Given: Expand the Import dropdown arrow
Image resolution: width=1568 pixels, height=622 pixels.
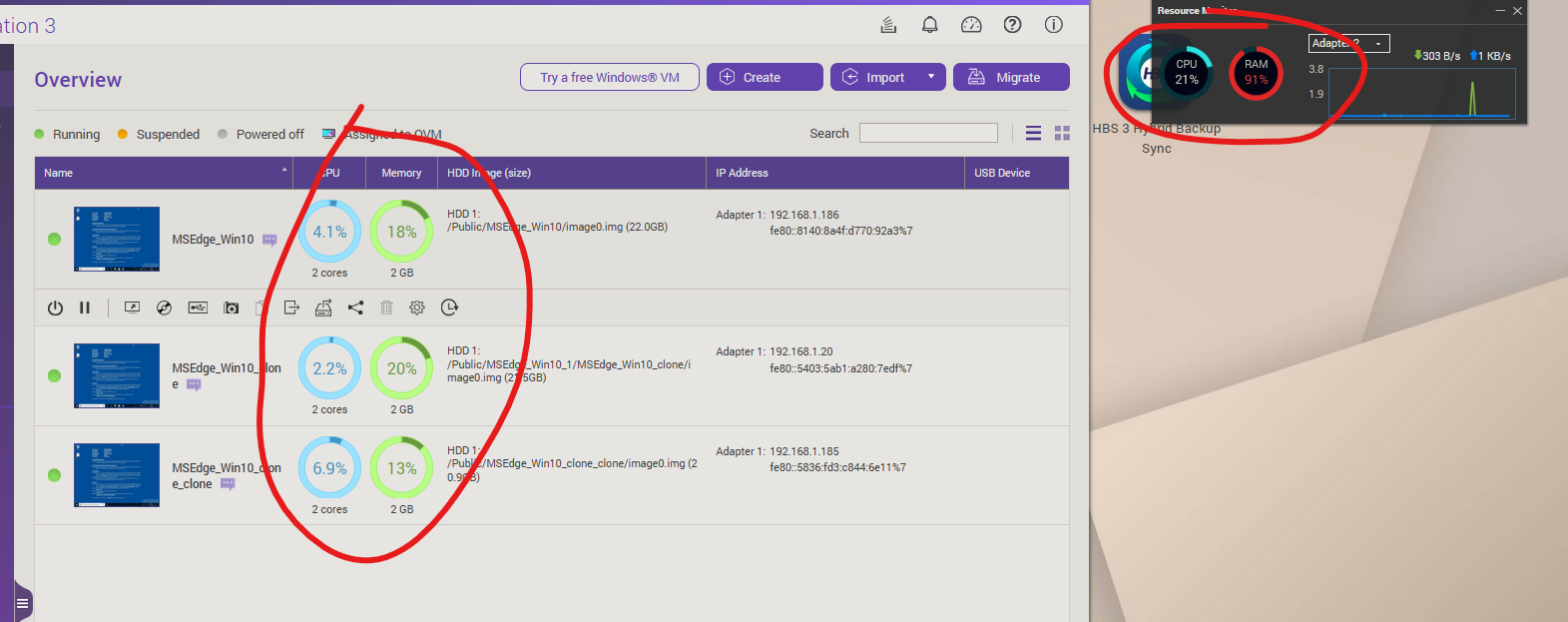Looking at the screenshot, I should click(x=931, y=77).
